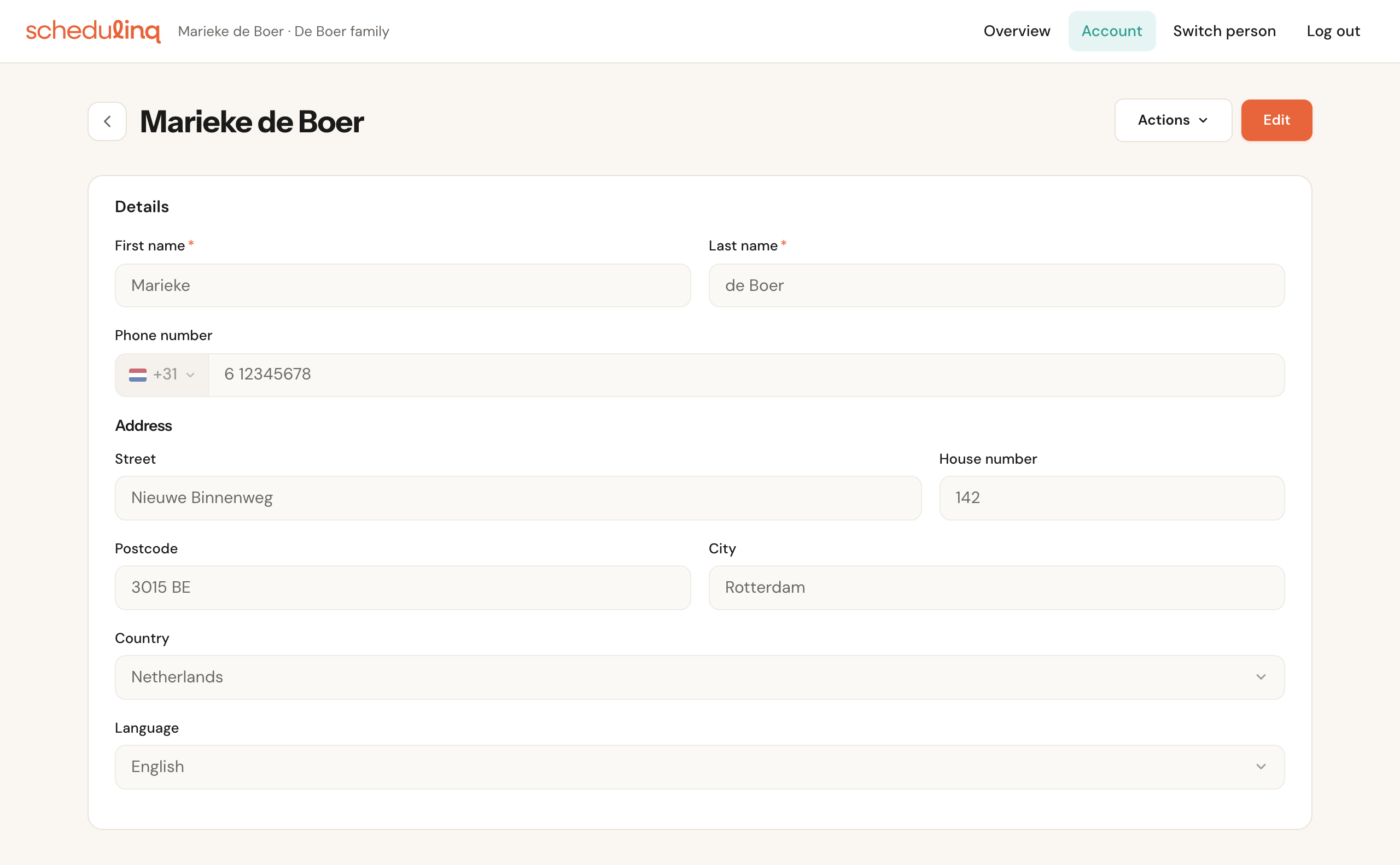Open the Language dropdown showing English
Screen dimensions: 1400x865
[699, 767]
